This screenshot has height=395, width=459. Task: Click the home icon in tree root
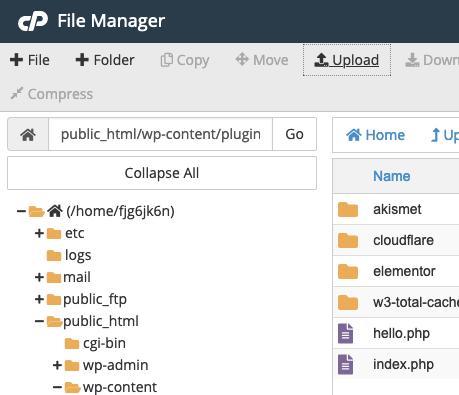click(x=55, y=211)
